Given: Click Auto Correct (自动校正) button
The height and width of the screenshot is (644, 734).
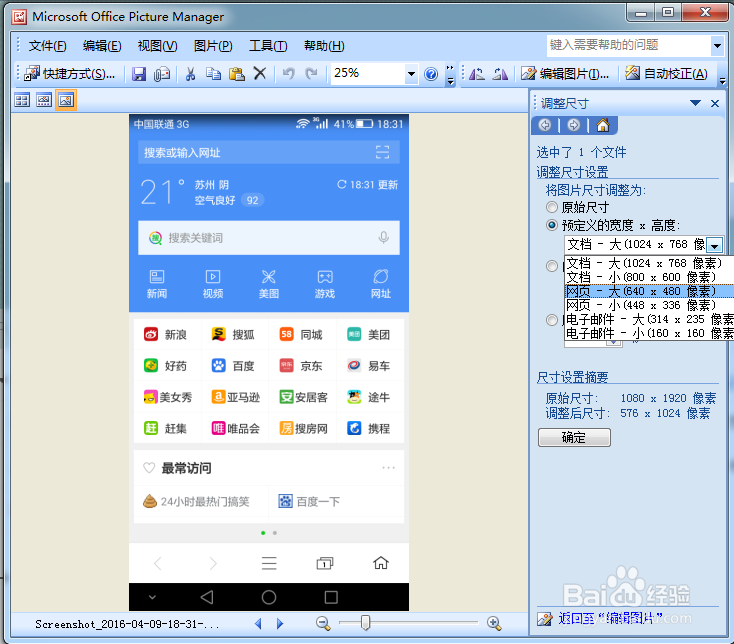Looking at the screenshot, I should [x=667, y=73].
